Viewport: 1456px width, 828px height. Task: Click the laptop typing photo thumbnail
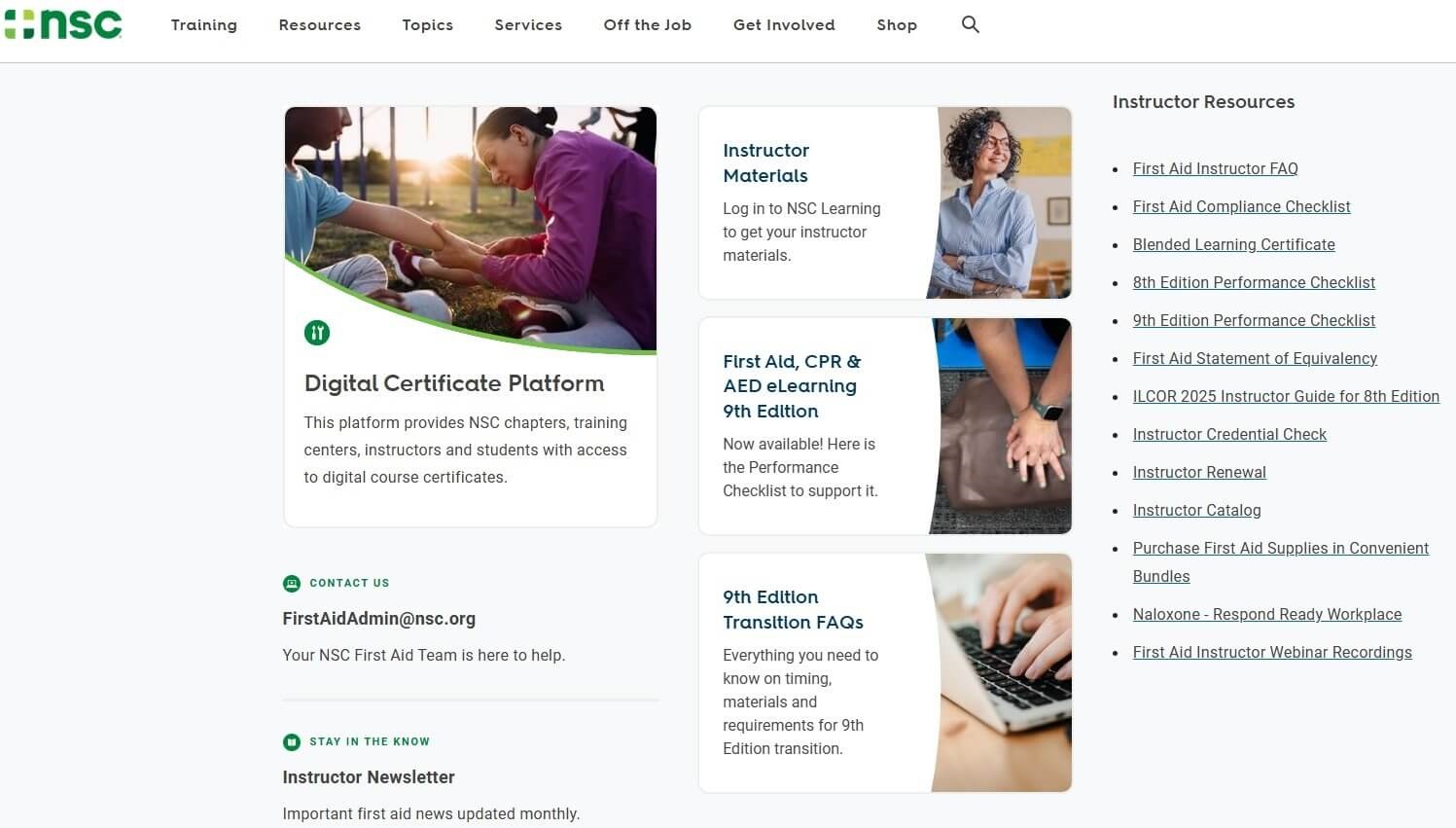point(1000,672)
